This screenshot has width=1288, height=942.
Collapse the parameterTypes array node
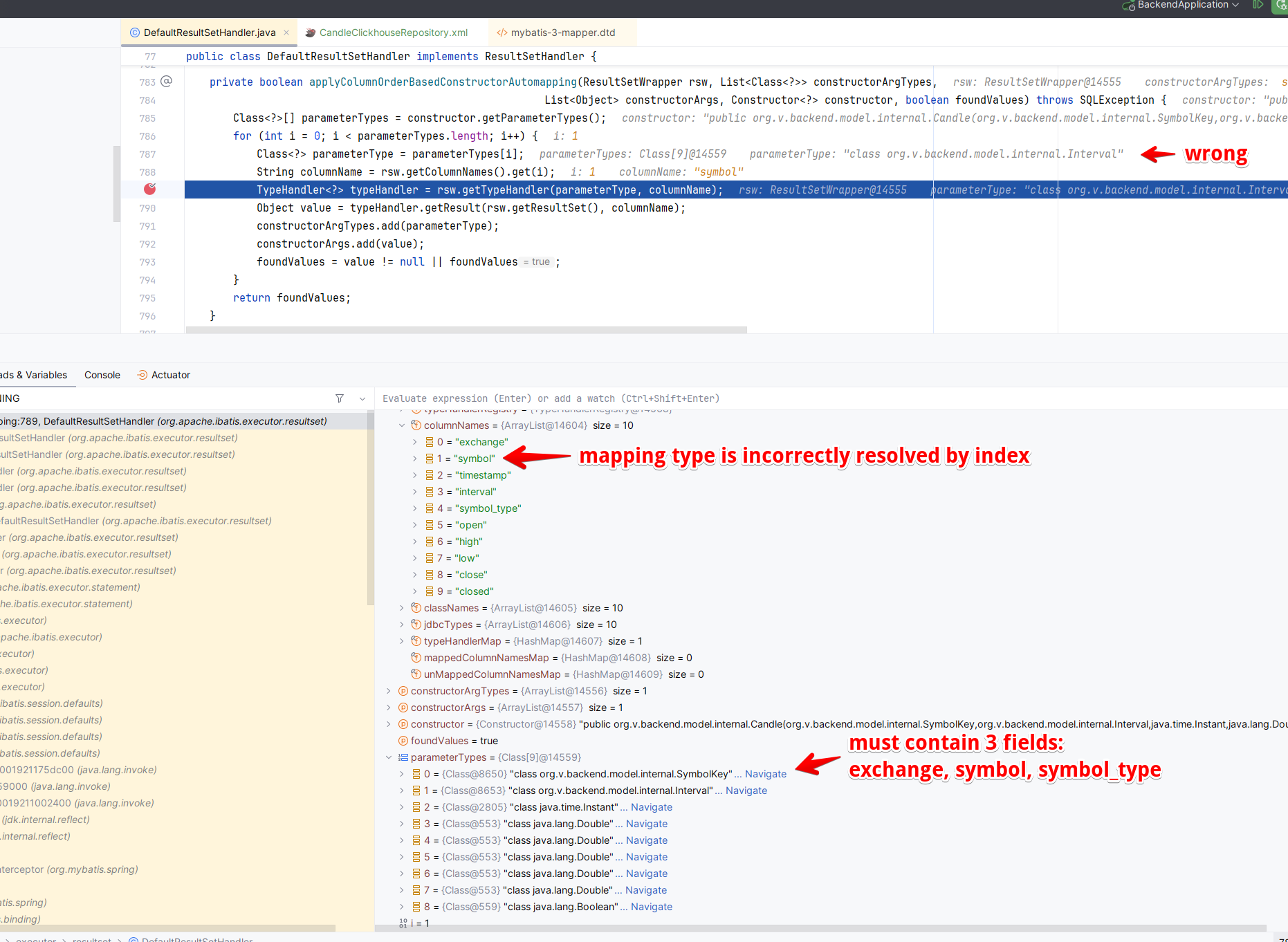(389, 757)
